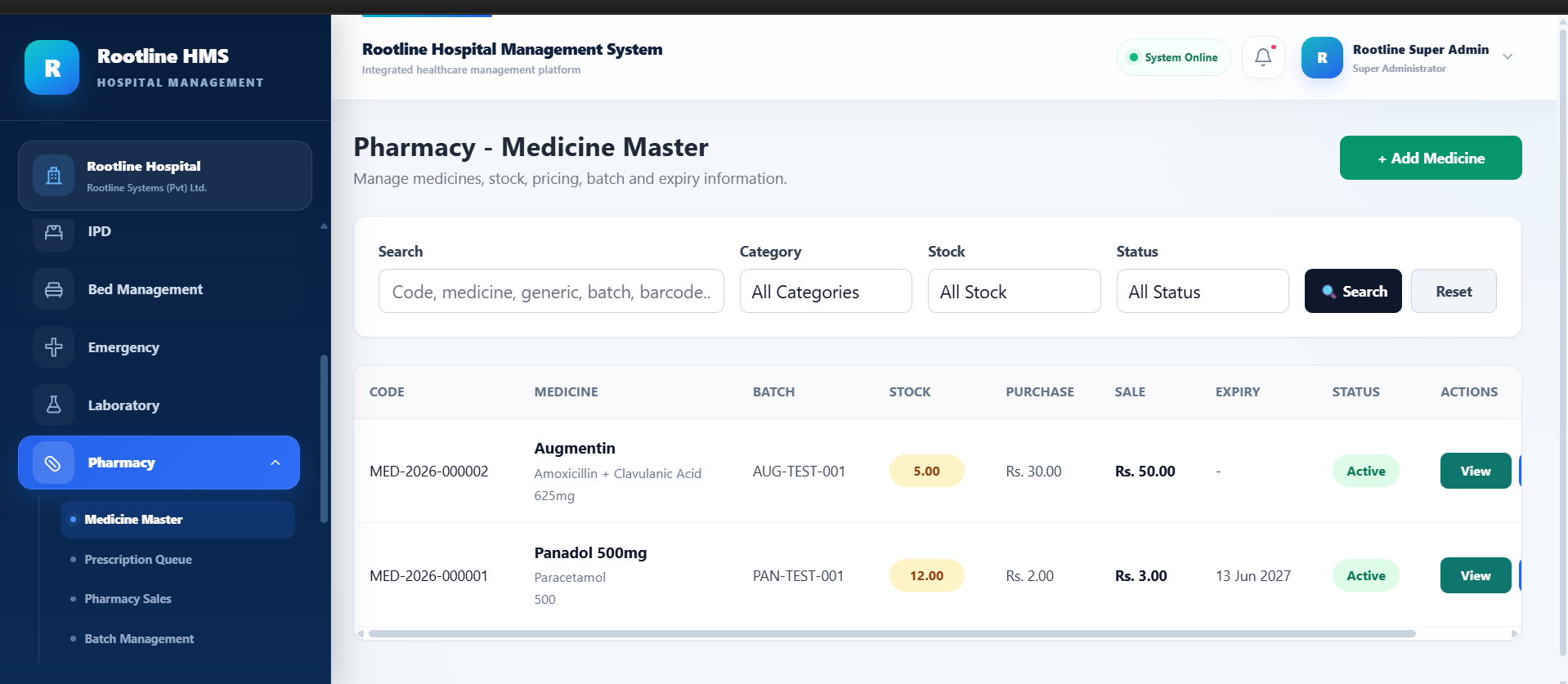1568x684 pixels.
Task: Expand the Super Admin profile chevron
Action: (x=1508, y=57)
